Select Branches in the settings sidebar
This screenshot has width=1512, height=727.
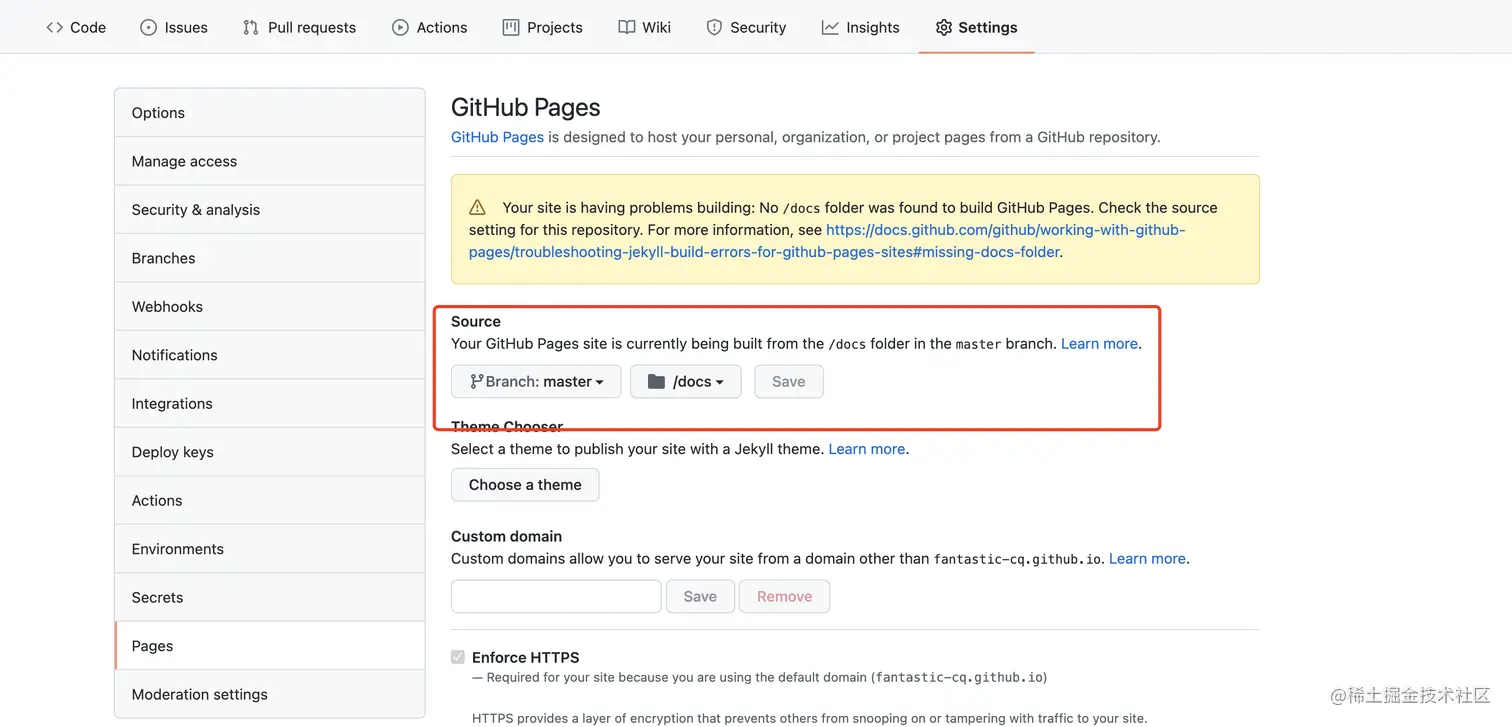pyautogui.click(x=270, y=258)
